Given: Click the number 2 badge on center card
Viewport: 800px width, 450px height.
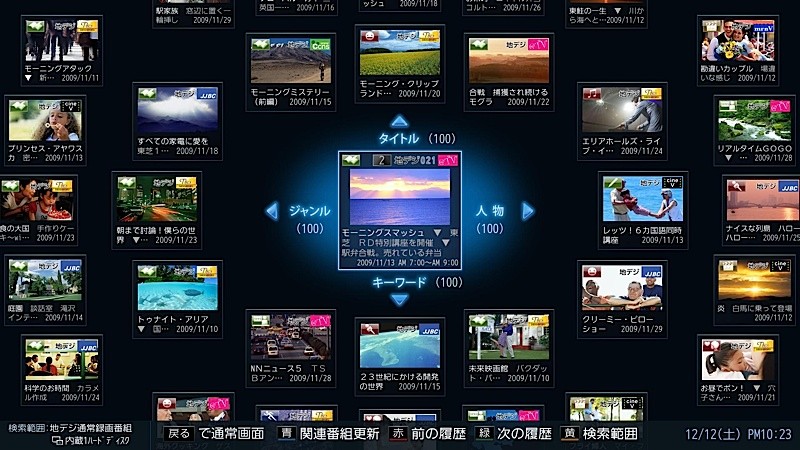Looking at the screenshot, I should point(381,160).
